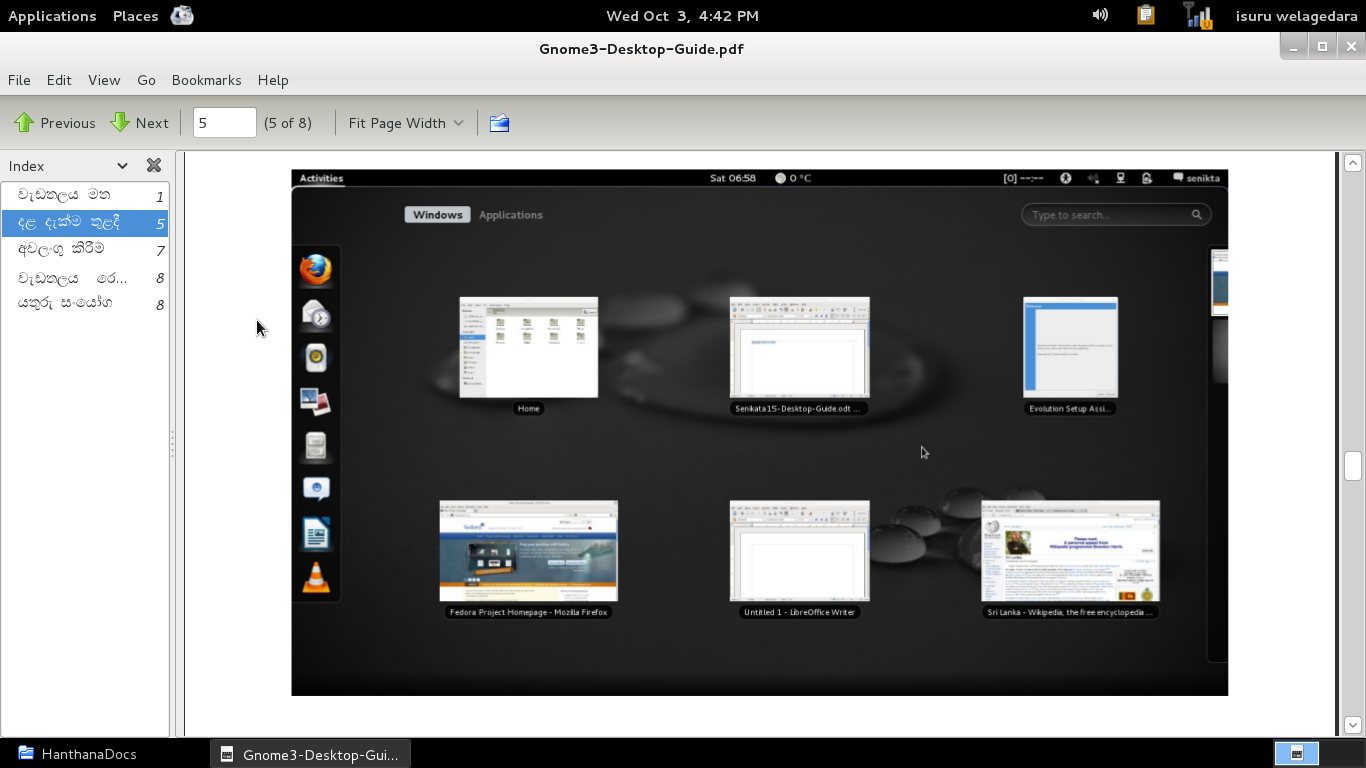Open the file browser icon in toolbar

click(x=500, y=123)
